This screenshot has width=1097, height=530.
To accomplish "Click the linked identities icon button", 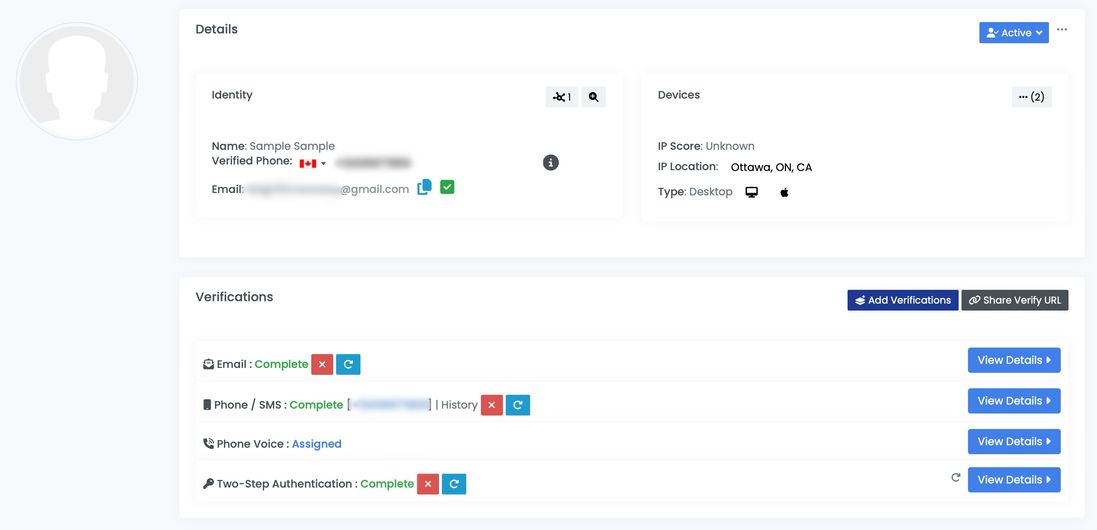I will [x=561, y=97].
